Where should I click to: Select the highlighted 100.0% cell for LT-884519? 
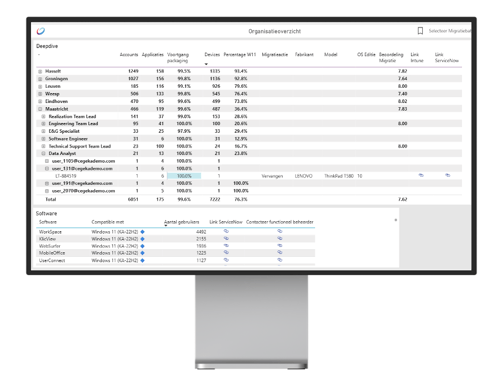point(184,176)
